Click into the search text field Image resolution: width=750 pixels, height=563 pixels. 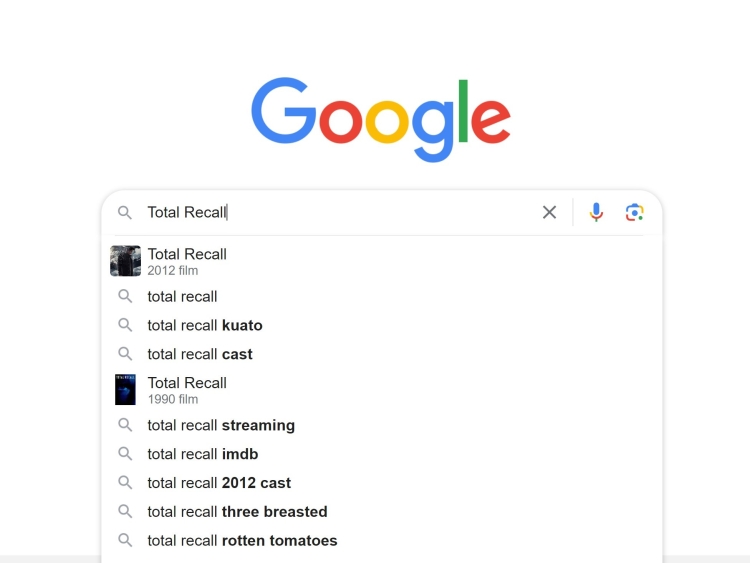[x=340, y=212]
